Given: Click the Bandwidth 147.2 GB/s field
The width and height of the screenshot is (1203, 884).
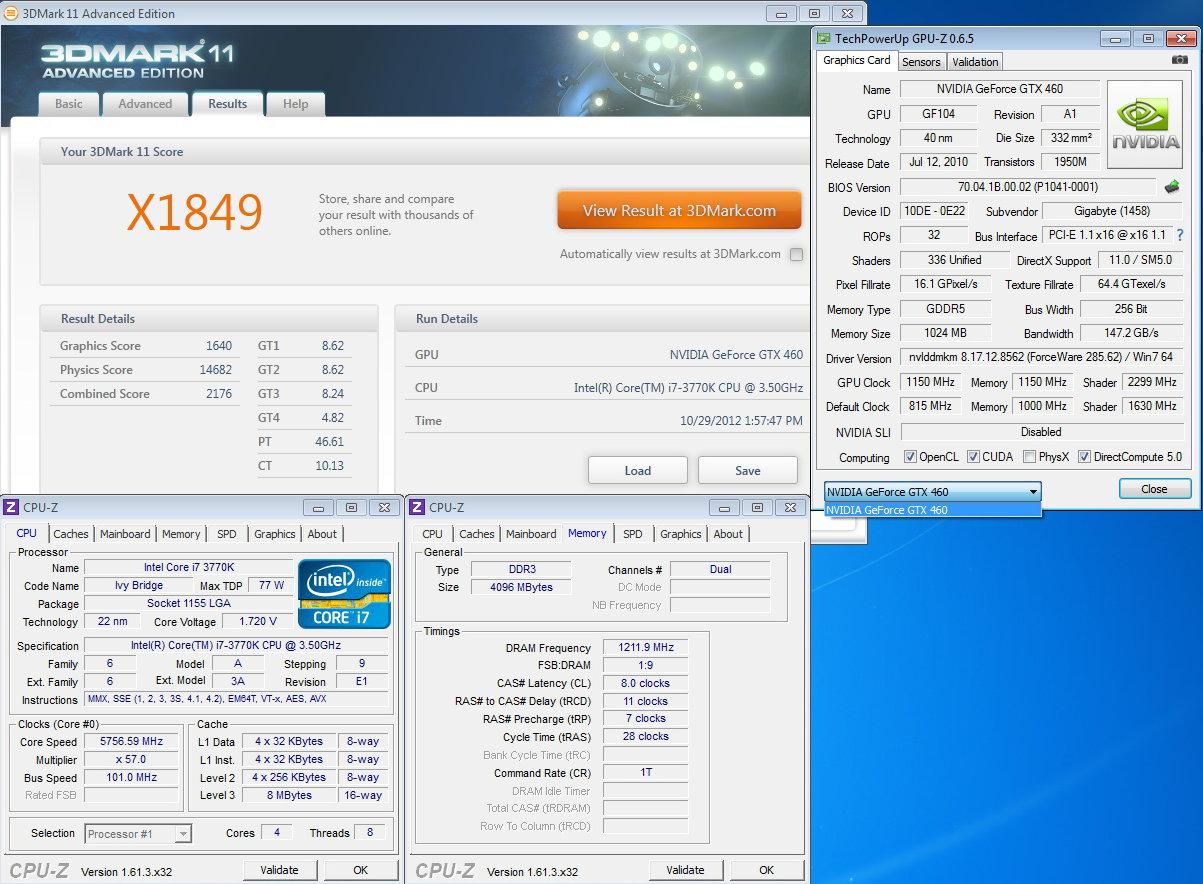Looking at the screenshot, I should [1132, 333].
